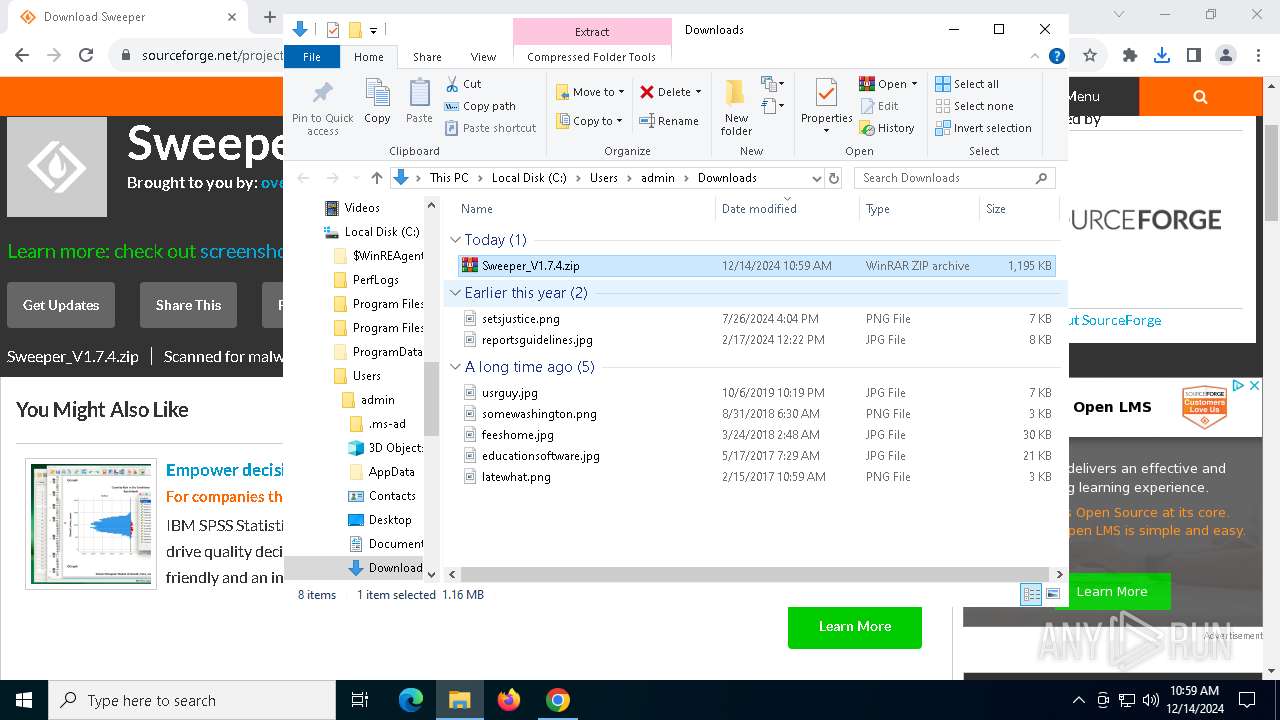
Task: Open the Compressed Folder Tools tab
Action: [591, 57]
